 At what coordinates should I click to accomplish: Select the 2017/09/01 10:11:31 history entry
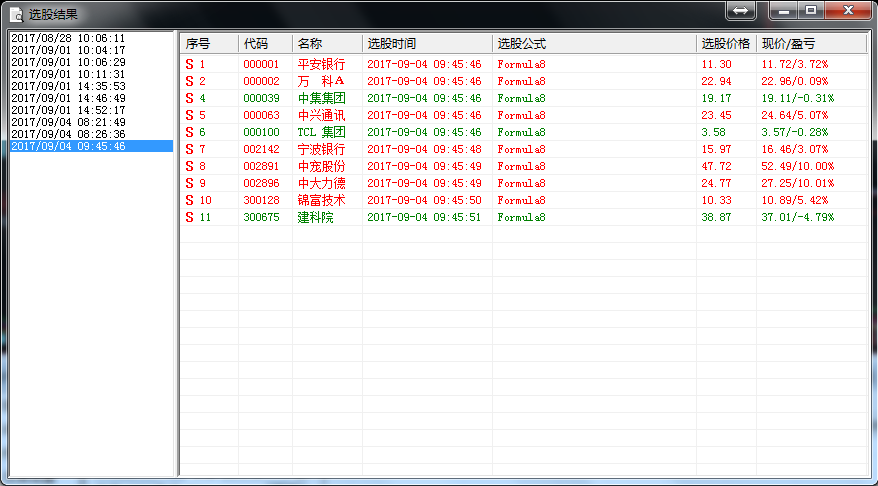pos(91,74)
